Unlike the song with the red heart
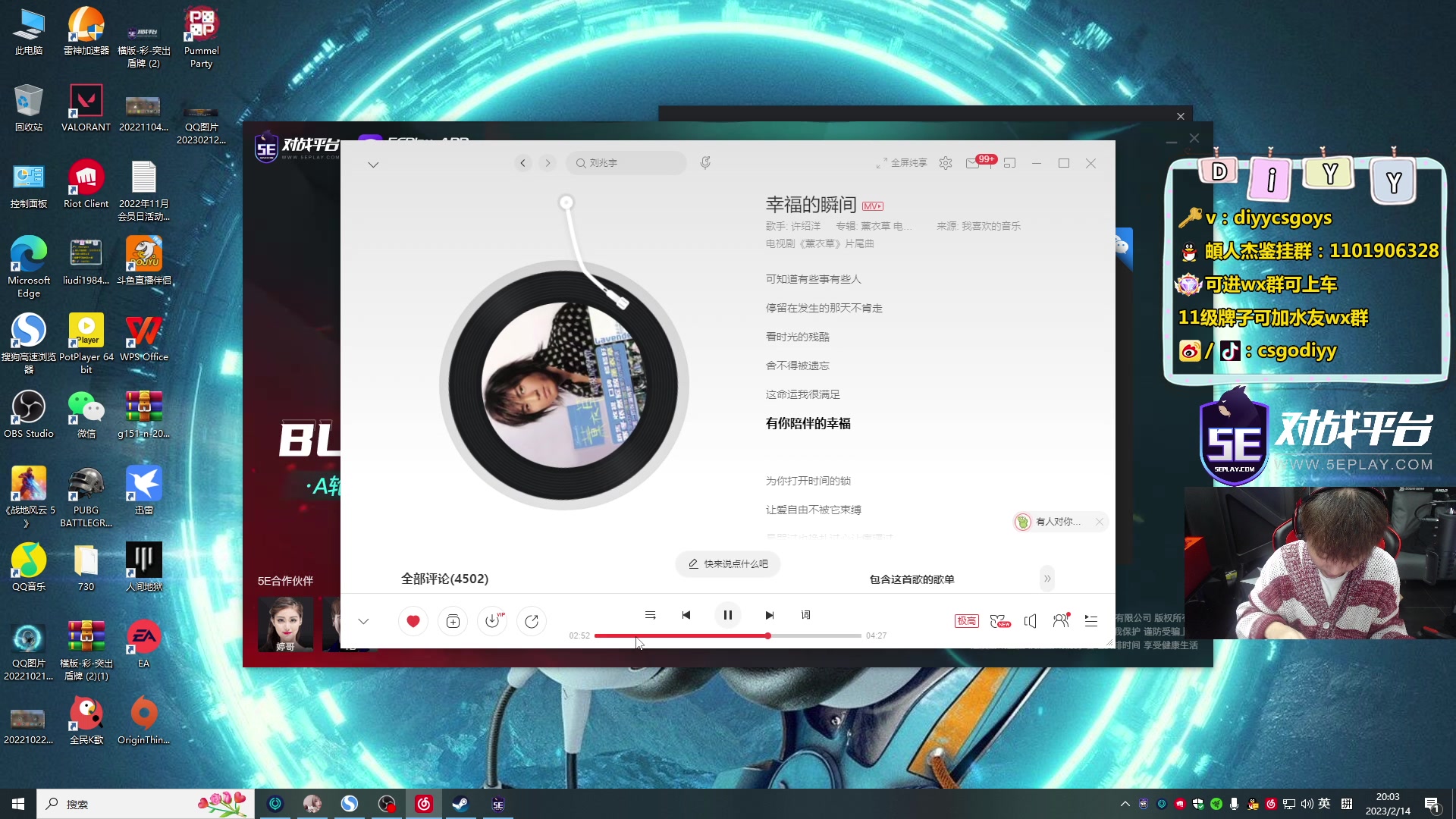The height and width of the screenshot is (819, 1456). (413, 621)
